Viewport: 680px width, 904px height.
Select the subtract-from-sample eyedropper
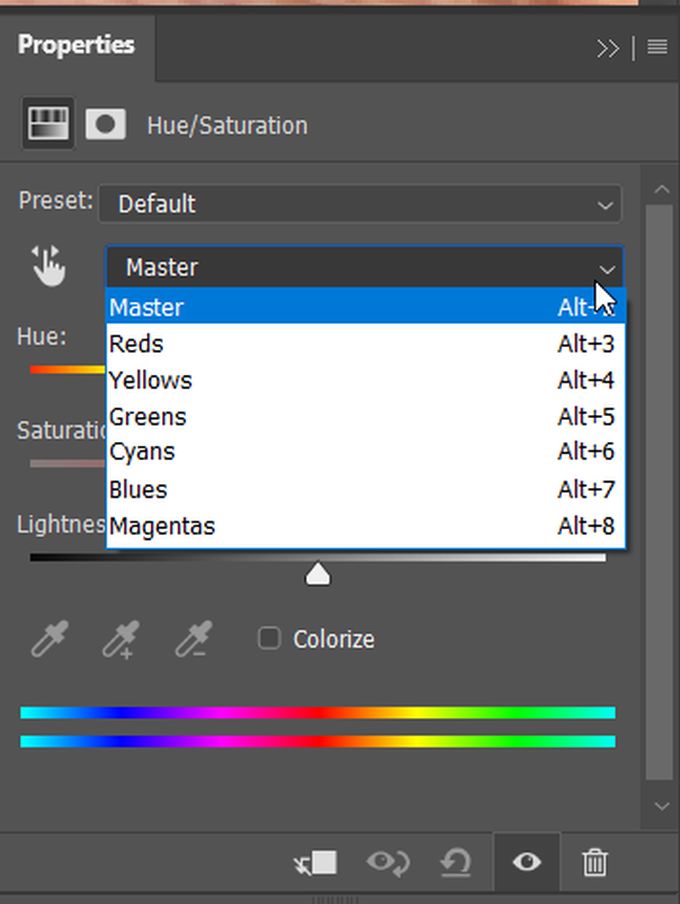(191, 639)
